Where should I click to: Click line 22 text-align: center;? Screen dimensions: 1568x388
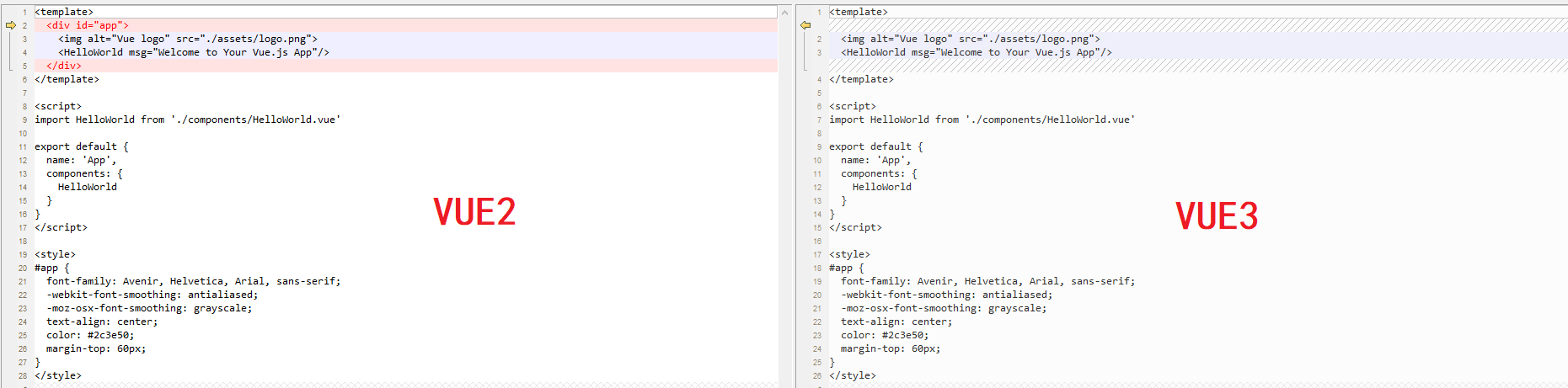tap(896, 322)
